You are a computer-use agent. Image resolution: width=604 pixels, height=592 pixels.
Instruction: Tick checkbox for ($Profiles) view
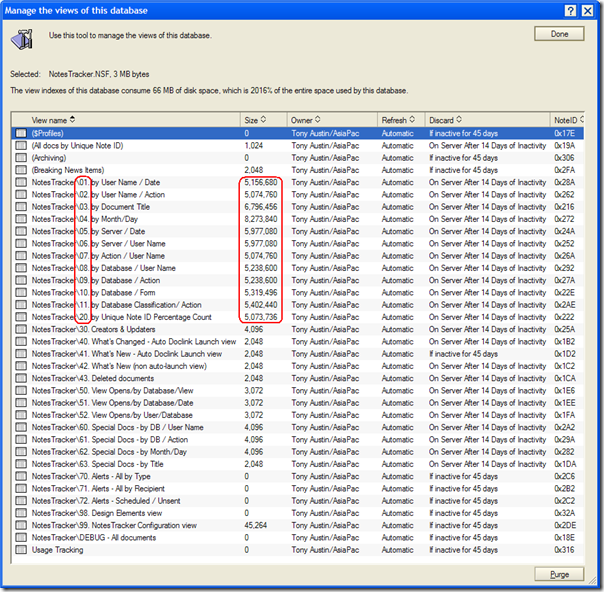pyautogui.click(x=21, y=133)
